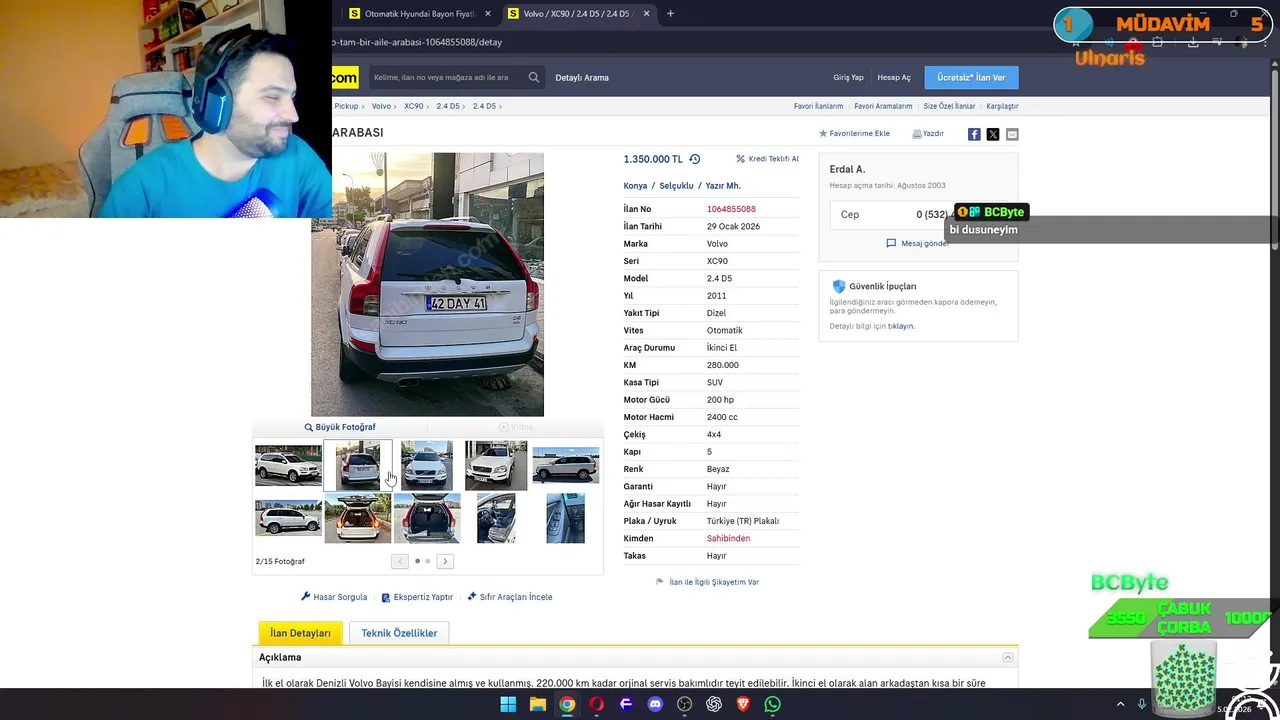
Task: Open Detaylı Arama advanced search
Action: click(x=582, y=77)
